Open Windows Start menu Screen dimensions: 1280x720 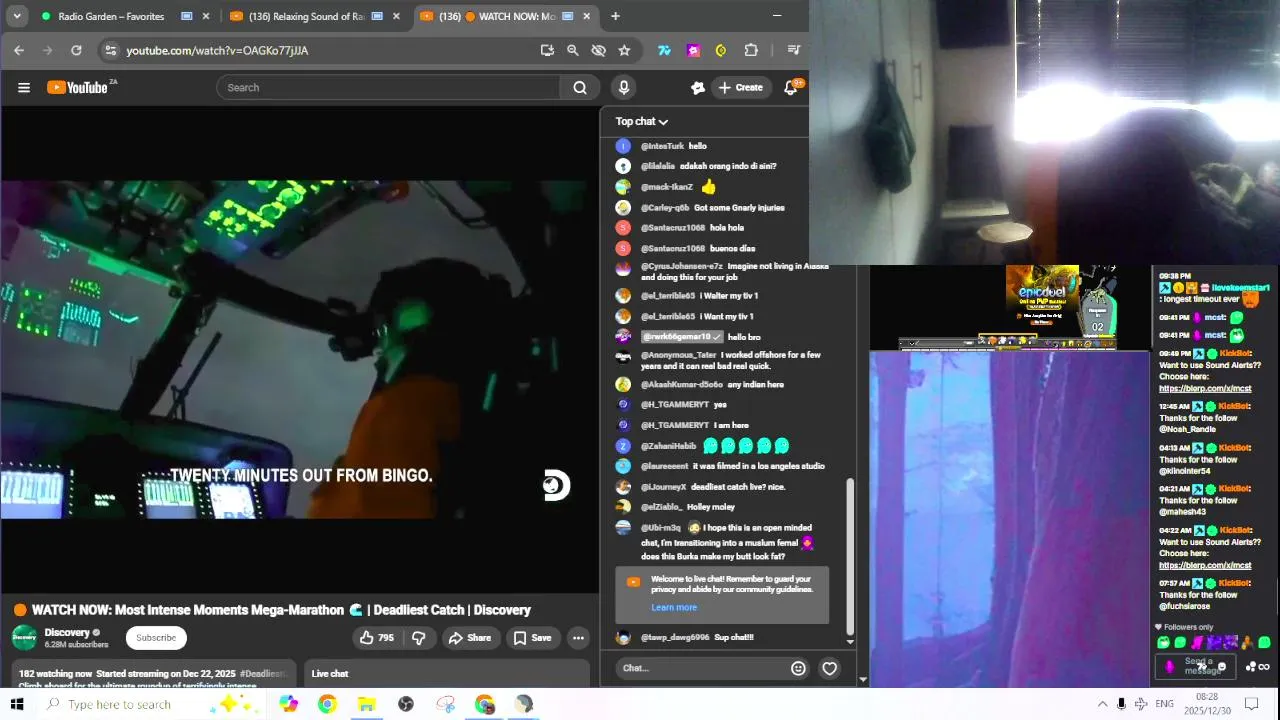pyautogui.click(x=17, y=704)
